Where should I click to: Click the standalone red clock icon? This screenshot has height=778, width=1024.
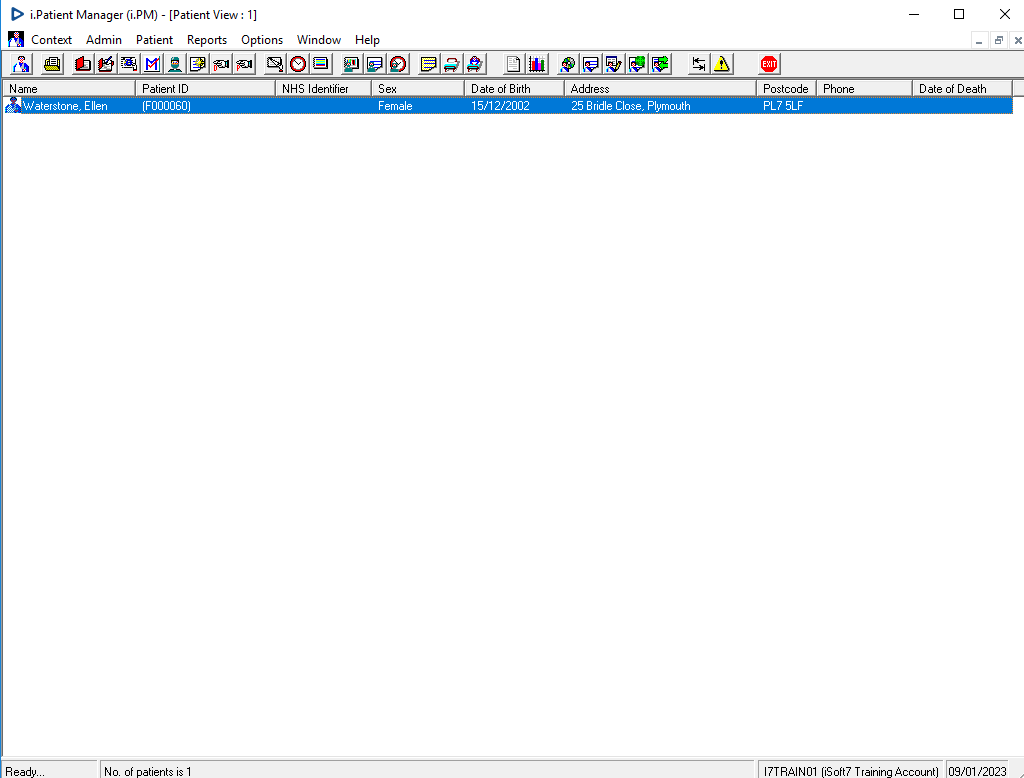point(298,64)
